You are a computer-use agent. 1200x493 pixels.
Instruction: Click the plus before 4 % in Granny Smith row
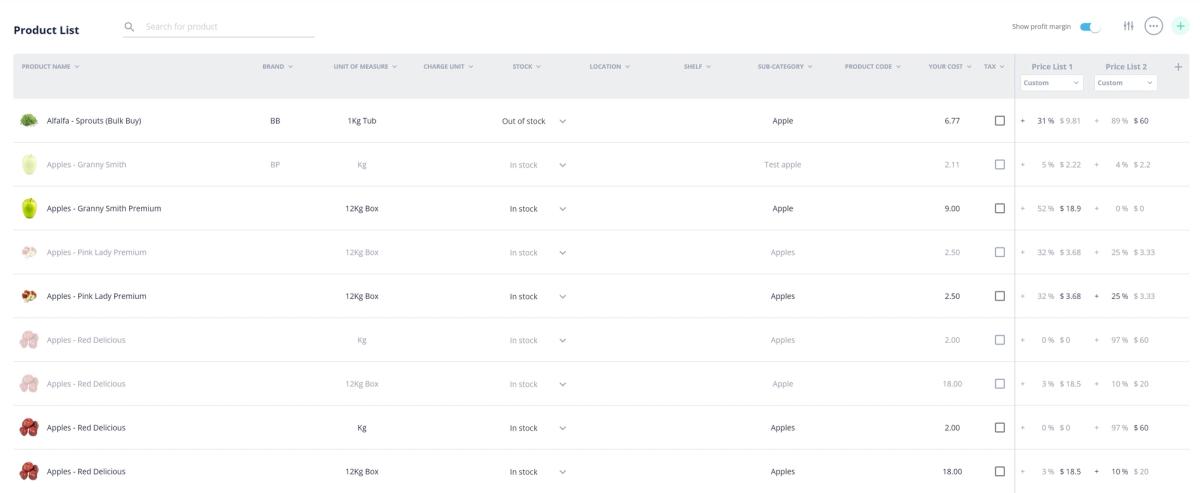click(x=1097, y=165)
